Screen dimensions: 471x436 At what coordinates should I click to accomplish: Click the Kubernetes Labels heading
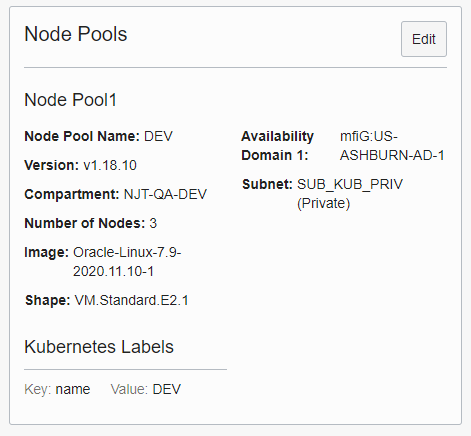(x=99, y=347)
